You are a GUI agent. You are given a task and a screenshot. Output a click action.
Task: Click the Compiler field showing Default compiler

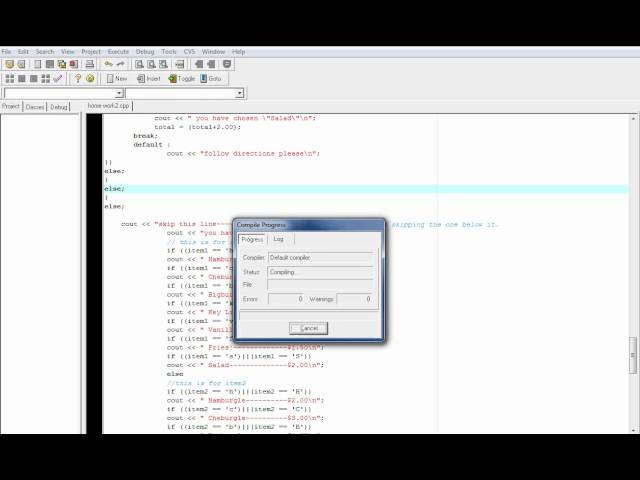click(x=321, y=258)
